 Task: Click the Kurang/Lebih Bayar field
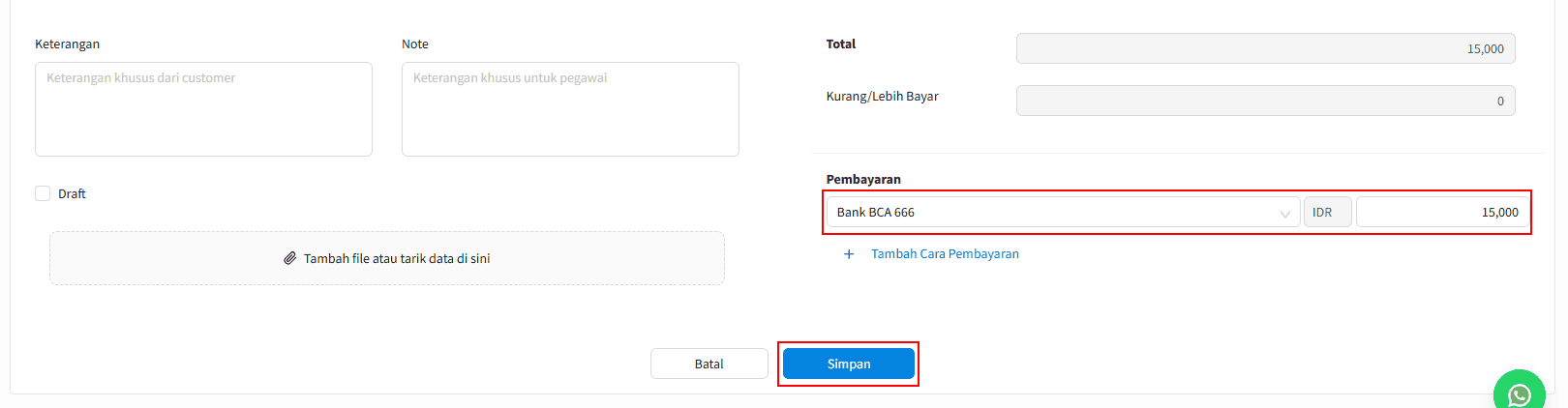click(1265, 101)
